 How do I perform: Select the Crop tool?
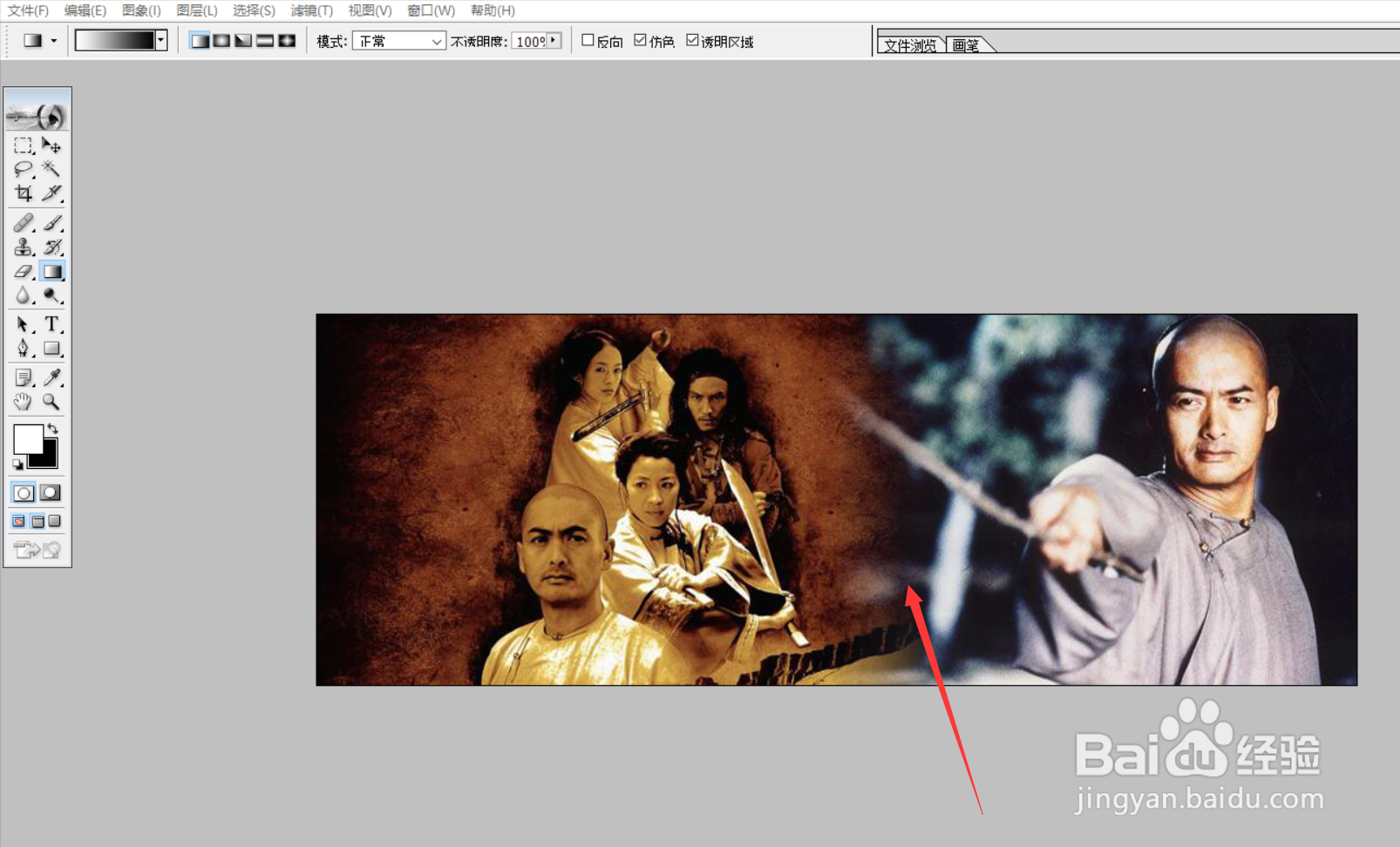[24, 193]
